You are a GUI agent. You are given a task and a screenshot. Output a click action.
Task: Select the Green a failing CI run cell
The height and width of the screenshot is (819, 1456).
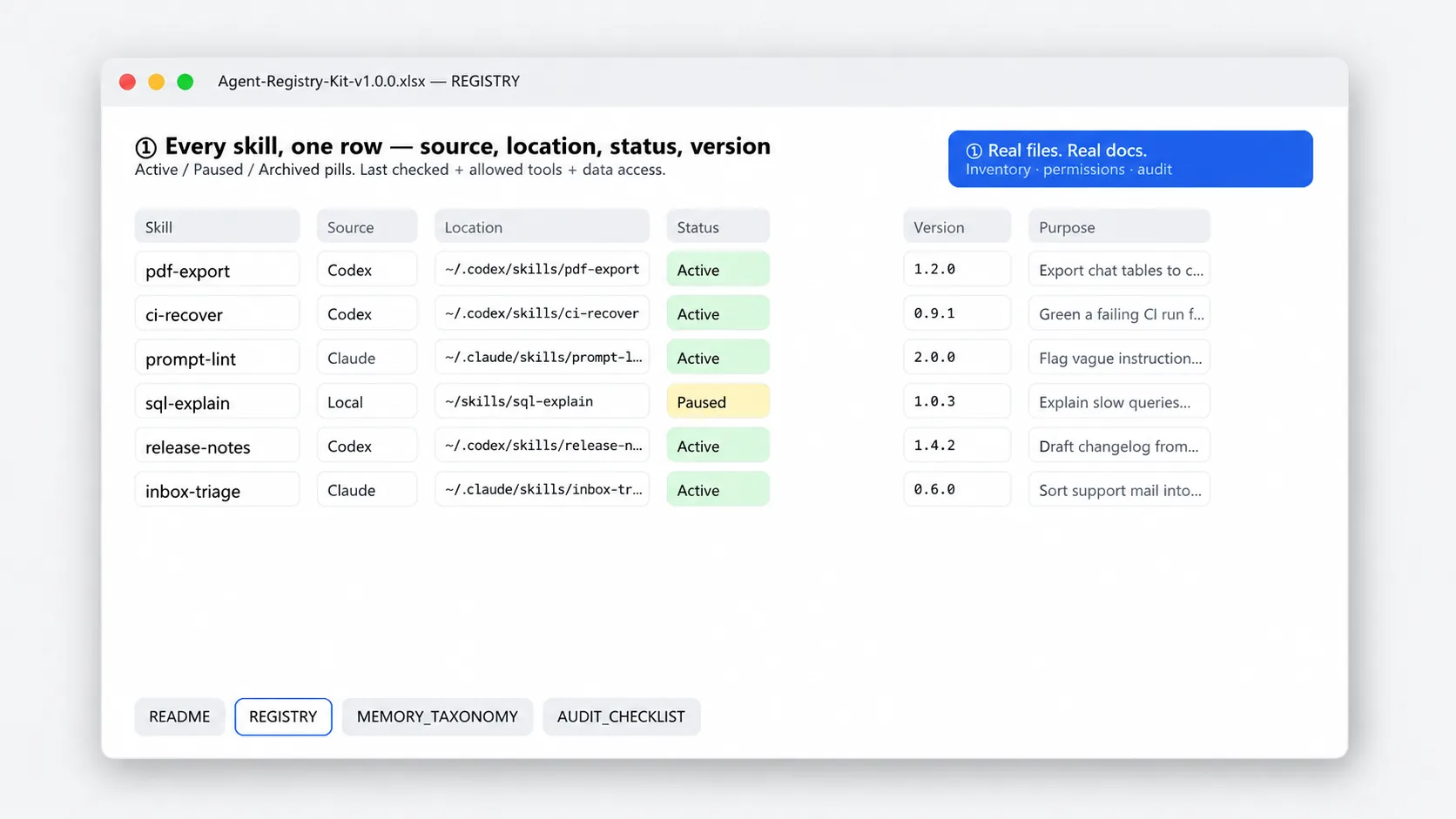tap(1119, 313)
